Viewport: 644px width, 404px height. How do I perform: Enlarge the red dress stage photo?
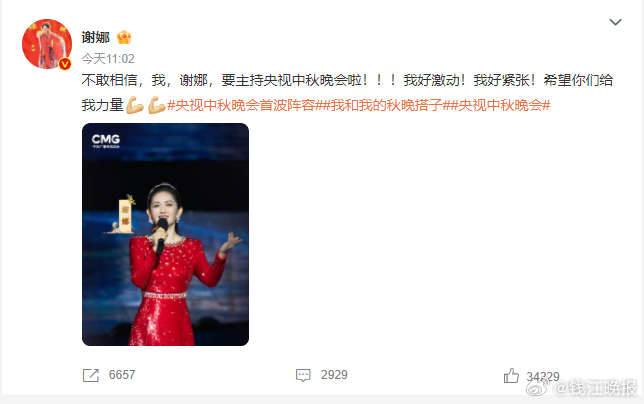point(166,234)
